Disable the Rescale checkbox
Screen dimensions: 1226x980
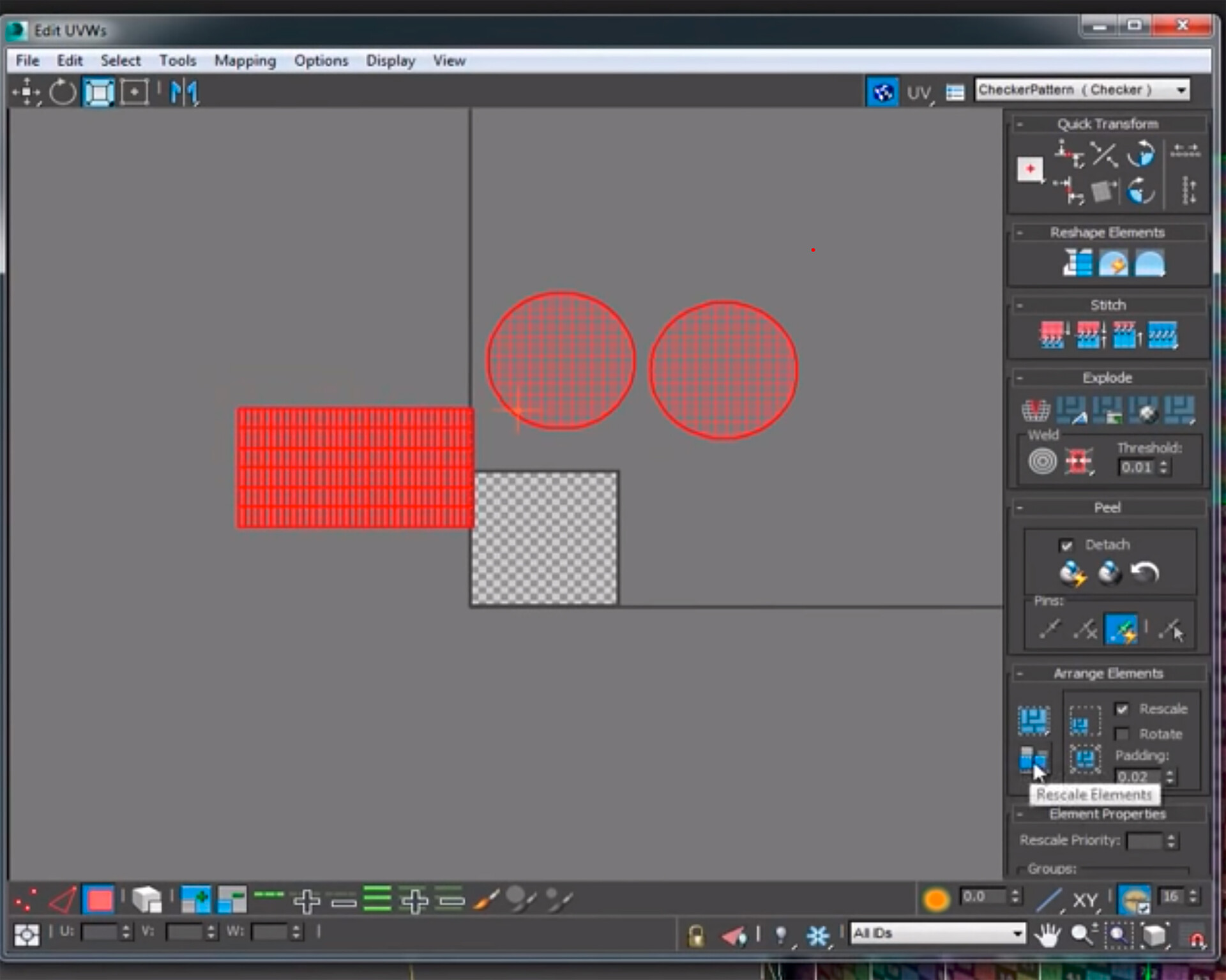[1122, 709]
